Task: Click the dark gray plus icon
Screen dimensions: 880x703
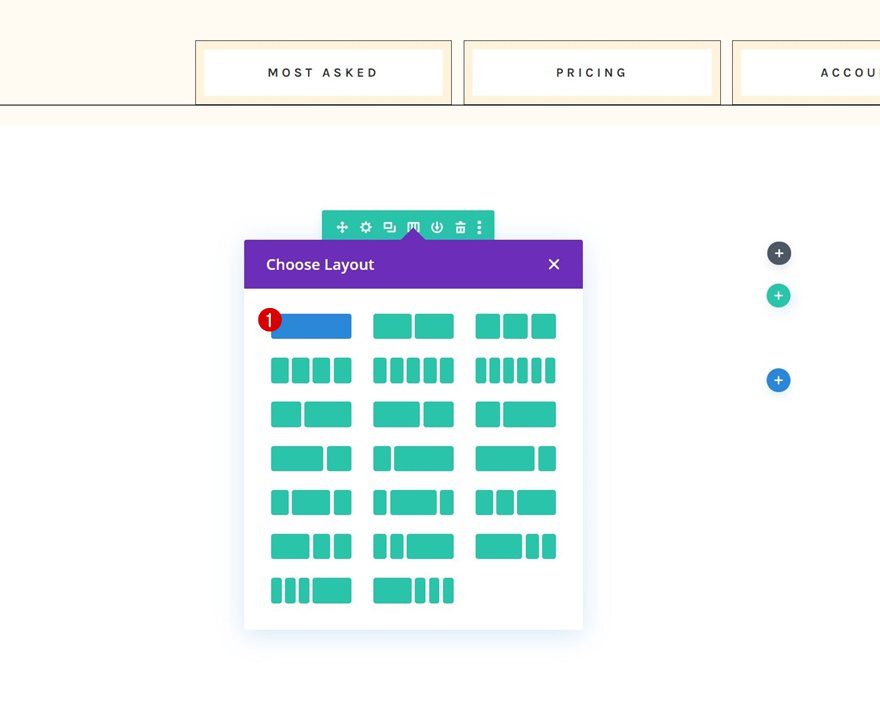Action: [778, 253]
